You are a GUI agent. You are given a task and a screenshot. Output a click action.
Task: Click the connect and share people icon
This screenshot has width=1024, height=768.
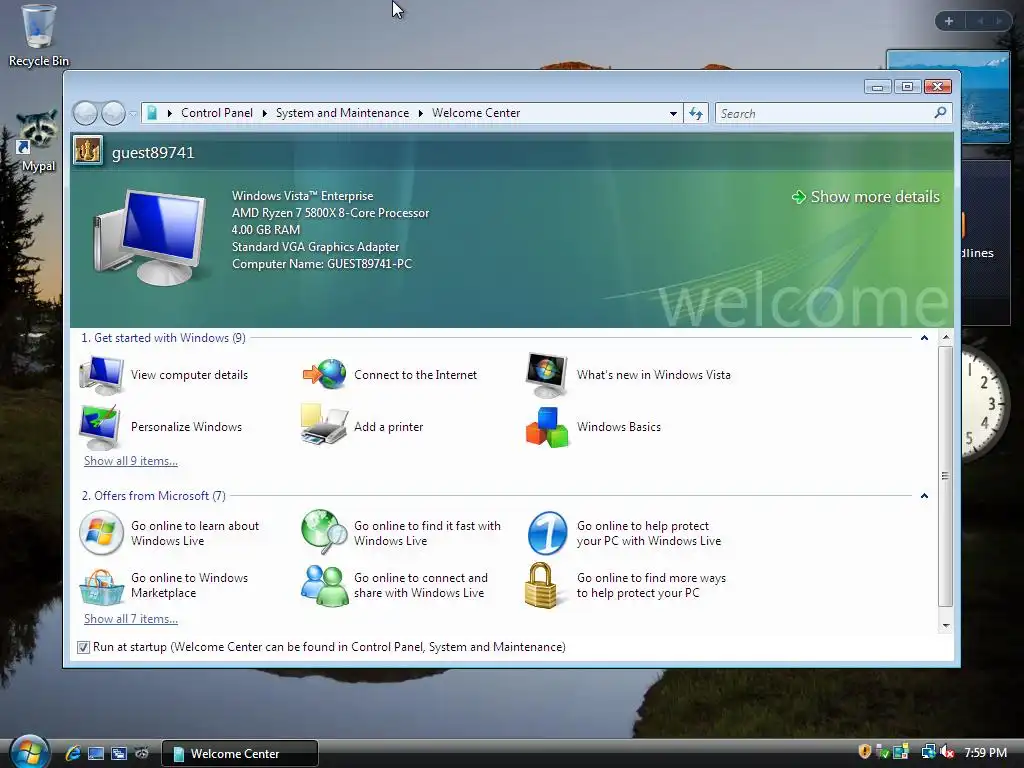coord(325,585)
